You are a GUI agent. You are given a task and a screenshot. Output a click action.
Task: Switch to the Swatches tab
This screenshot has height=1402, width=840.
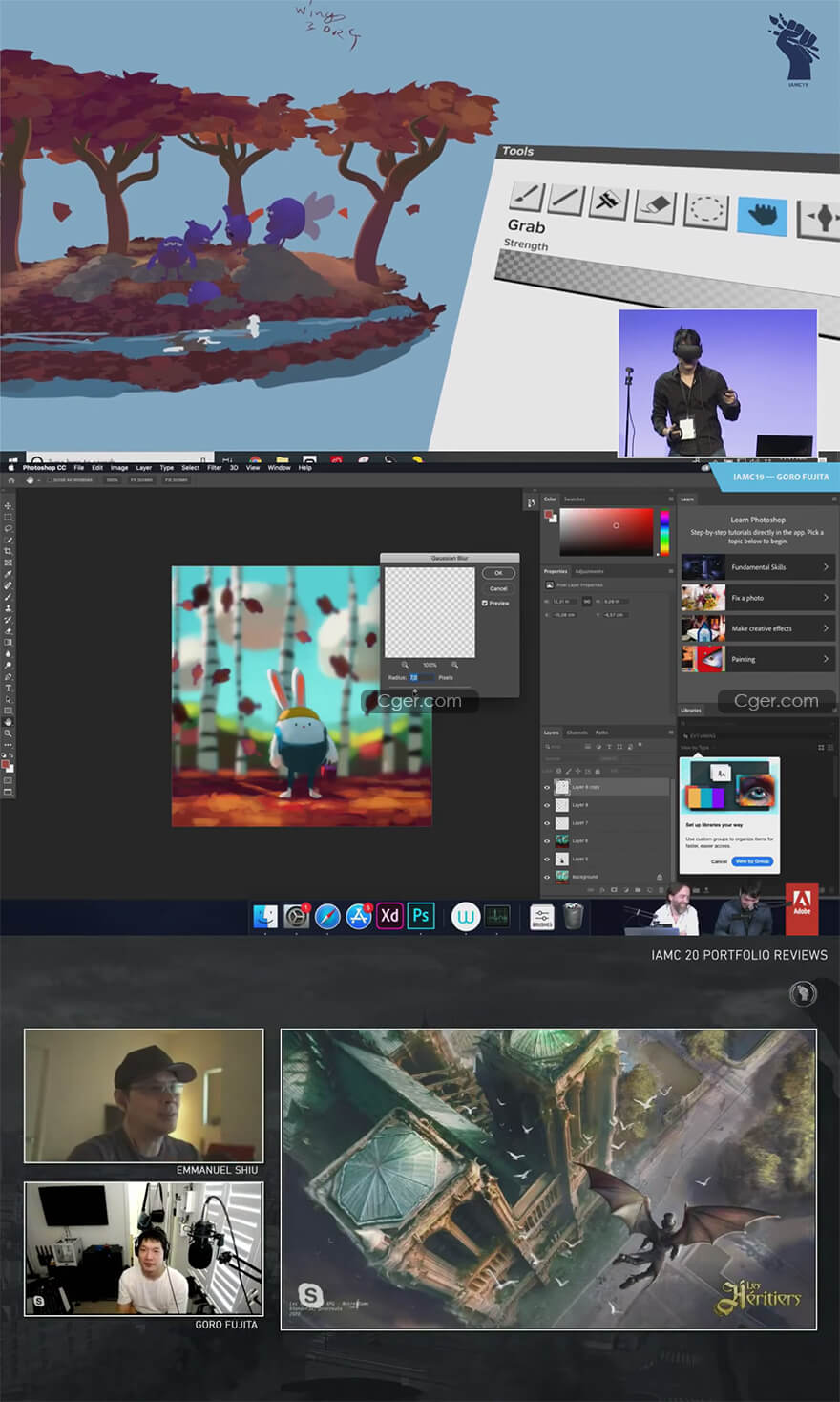pos(574,499)
